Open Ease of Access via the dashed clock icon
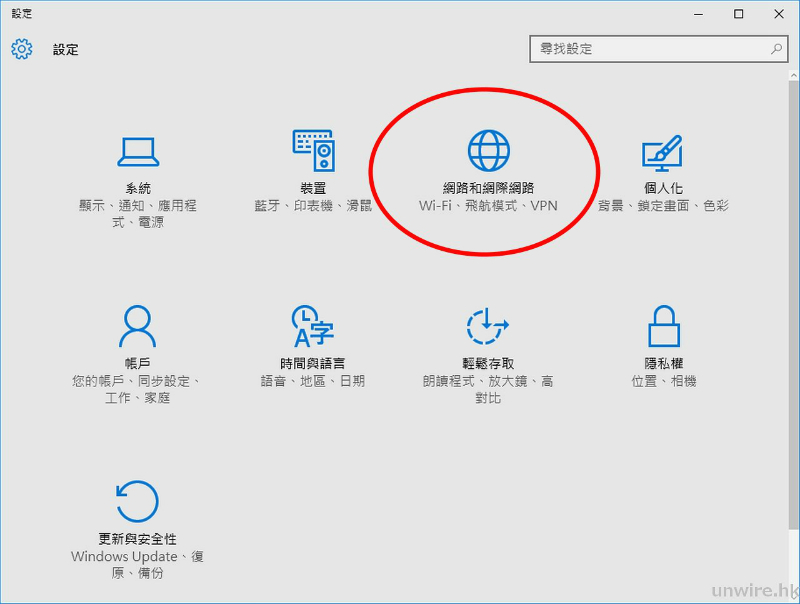Image resolution: width=800 pixels, height=604 pixels. click(487, 325)
